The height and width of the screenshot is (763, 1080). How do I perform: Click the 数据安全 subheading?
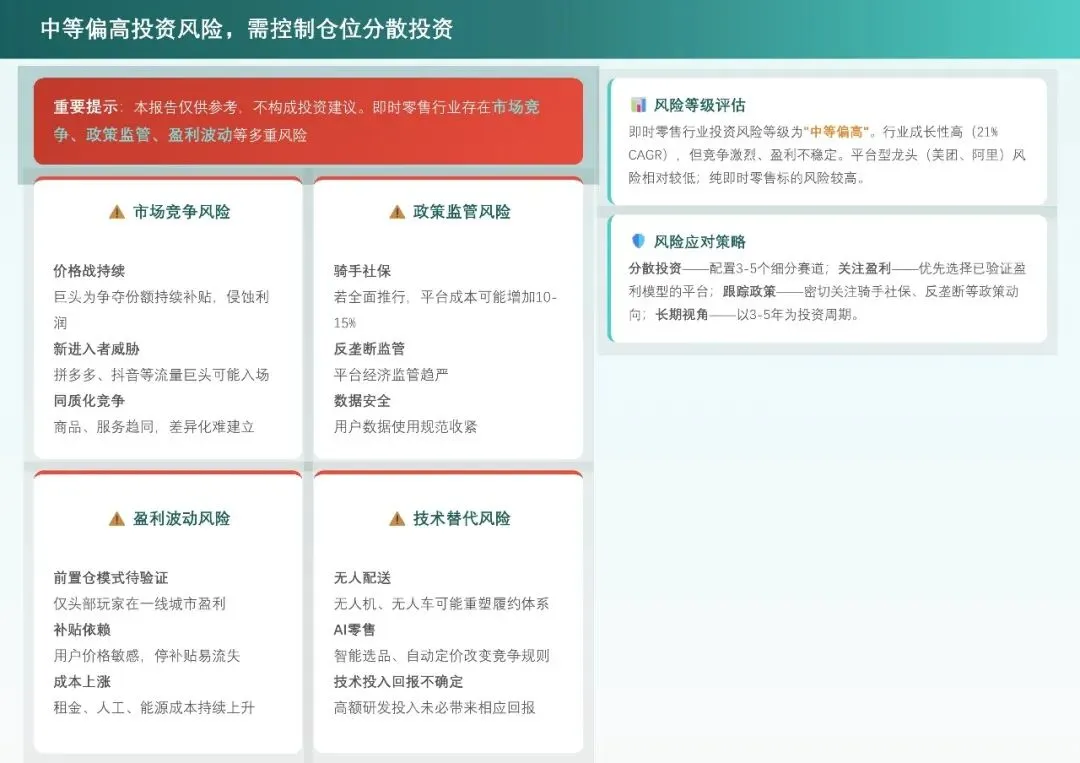point(362,401)
